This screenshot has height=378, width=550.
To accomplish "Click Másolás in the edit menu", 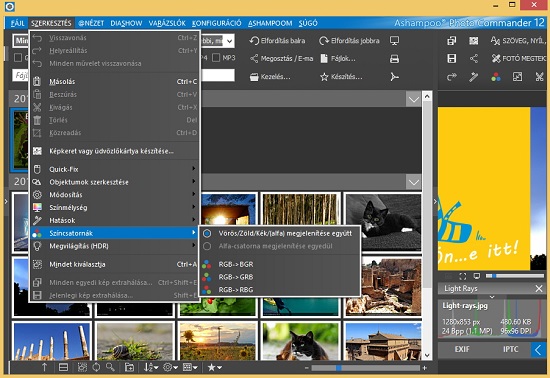I will tap(114, 82).
